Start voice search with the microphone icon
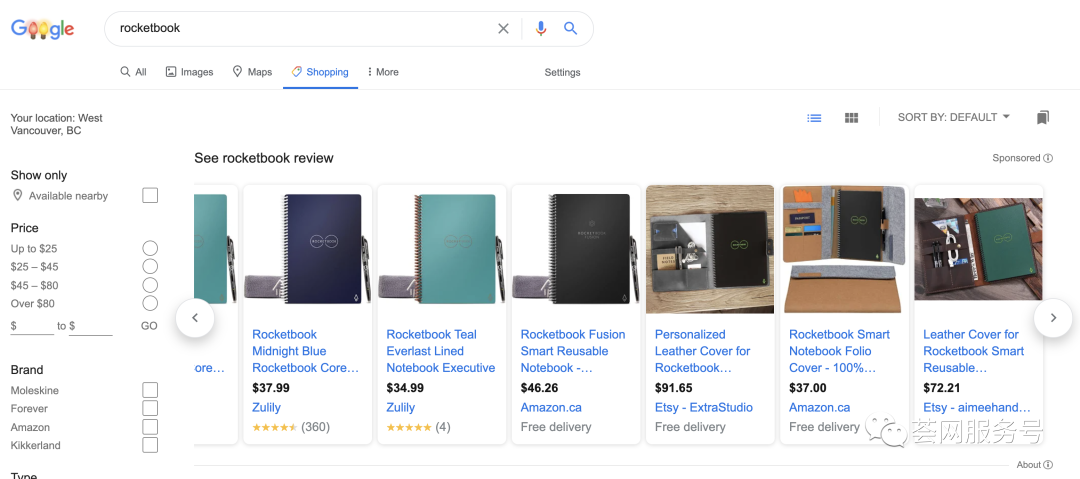1080x479 pixels. tap(541, 29)
